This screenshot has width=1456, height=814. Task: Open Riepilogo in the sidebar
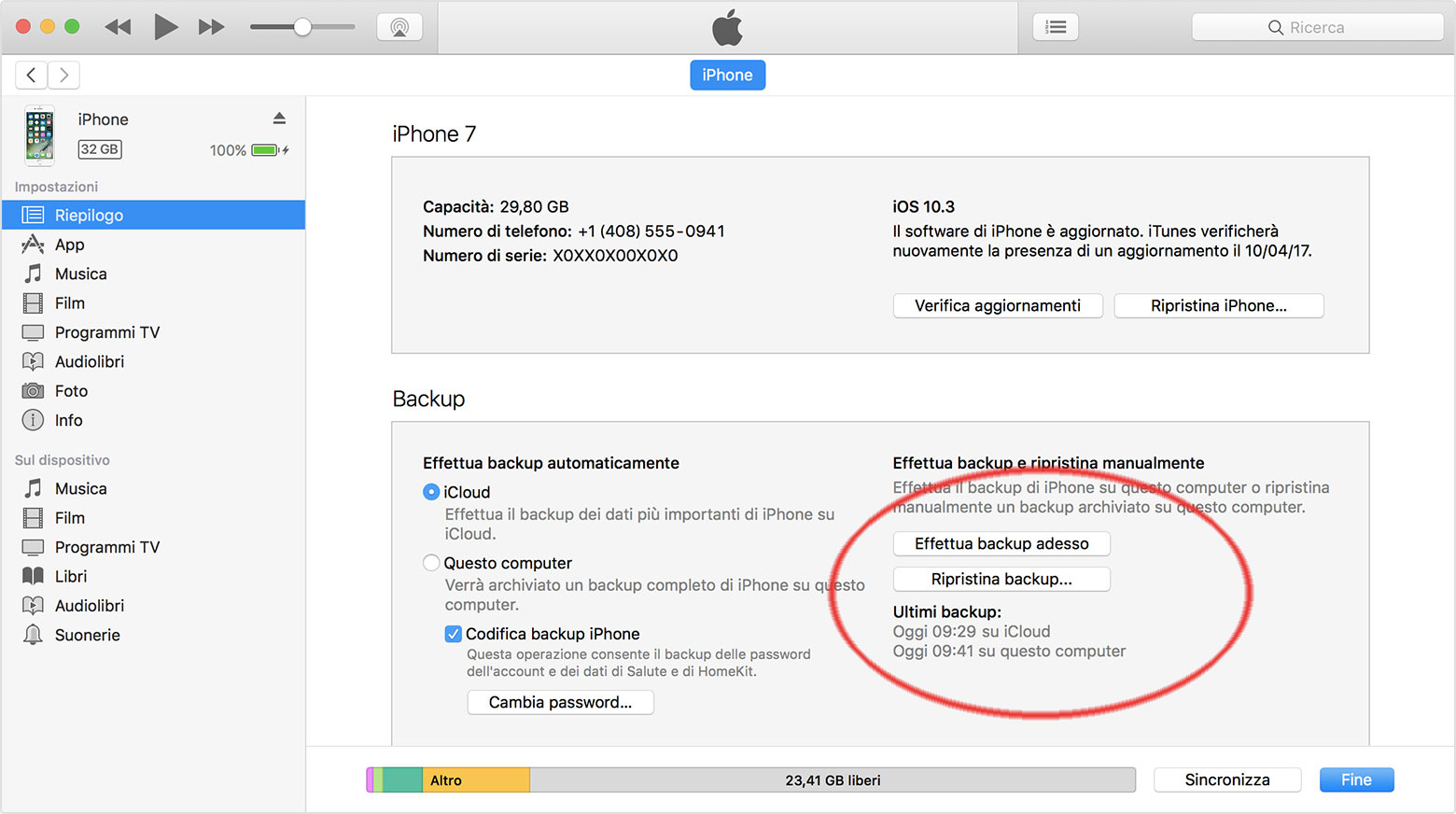(x=89, y=215)
